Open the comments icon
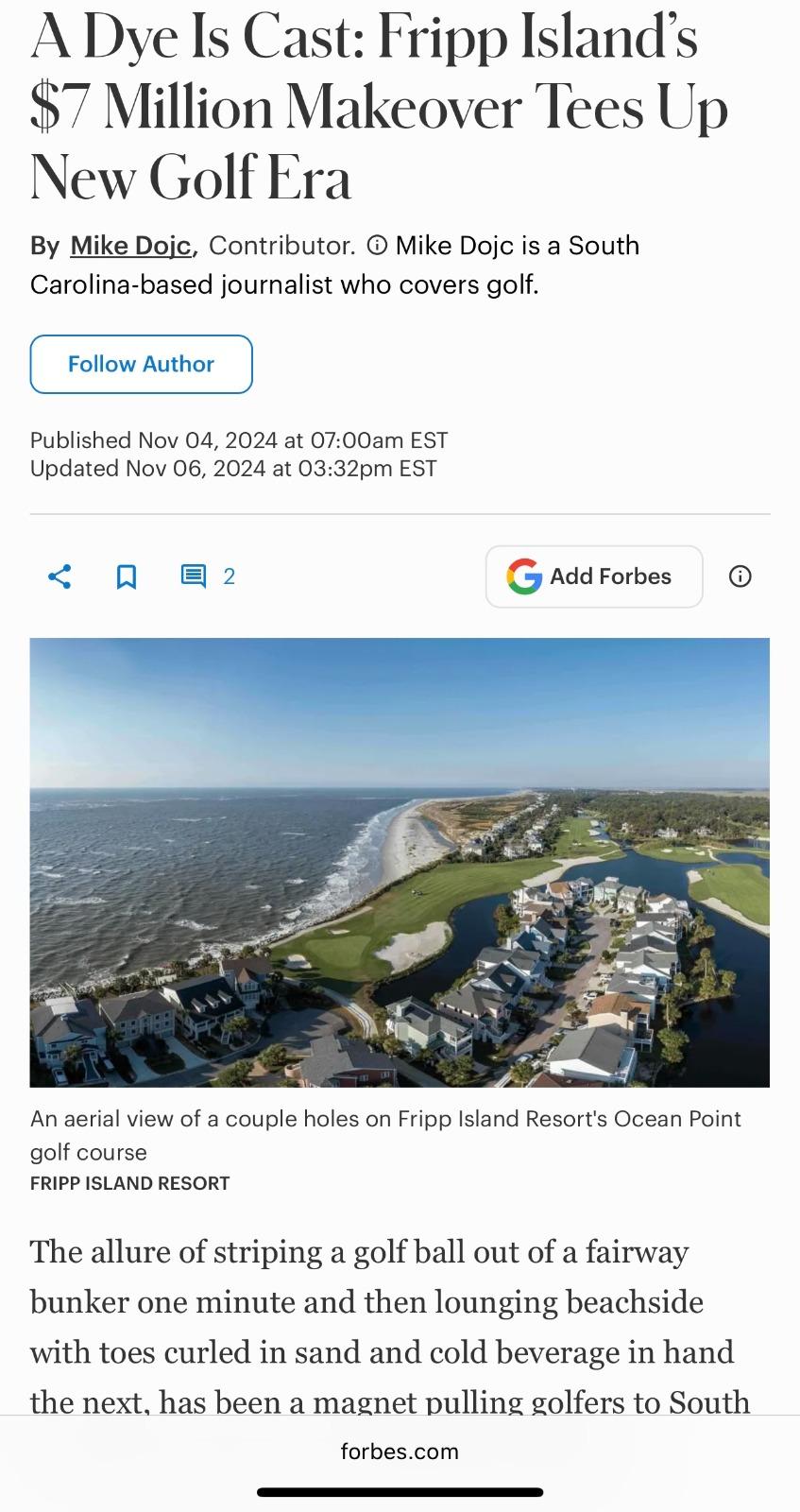The height and width of the screenshot is (1512, 800). 194,576
